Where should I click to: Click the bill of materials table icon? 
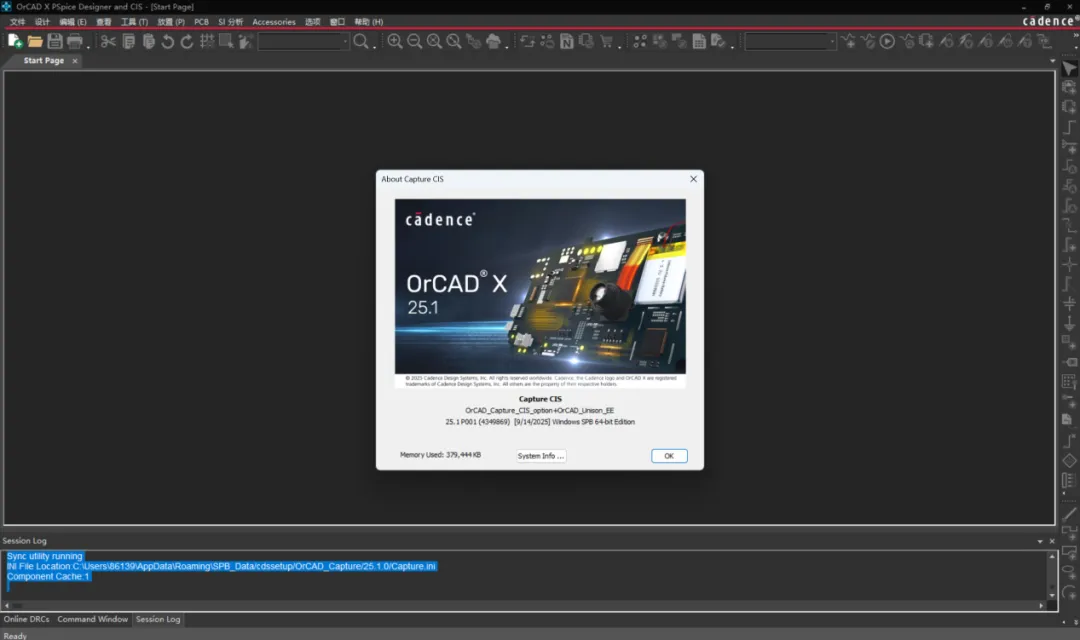pos(699,41)
